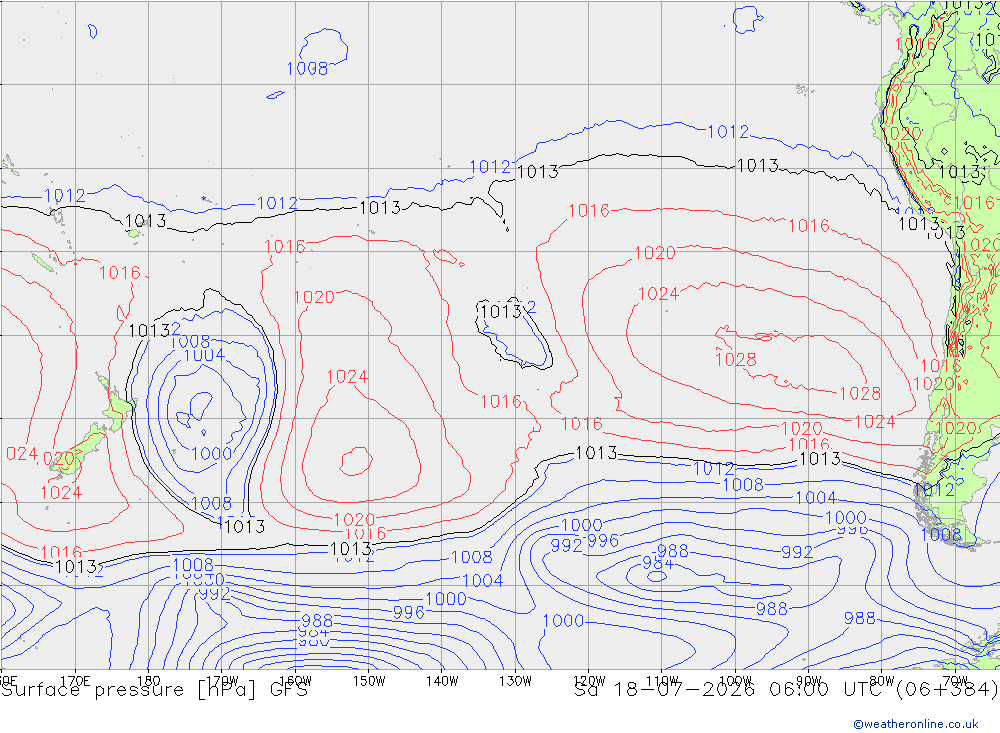Click the blue 996 label south of the 150W high
Screen dimensions: 1000x733
coord(409,613)
